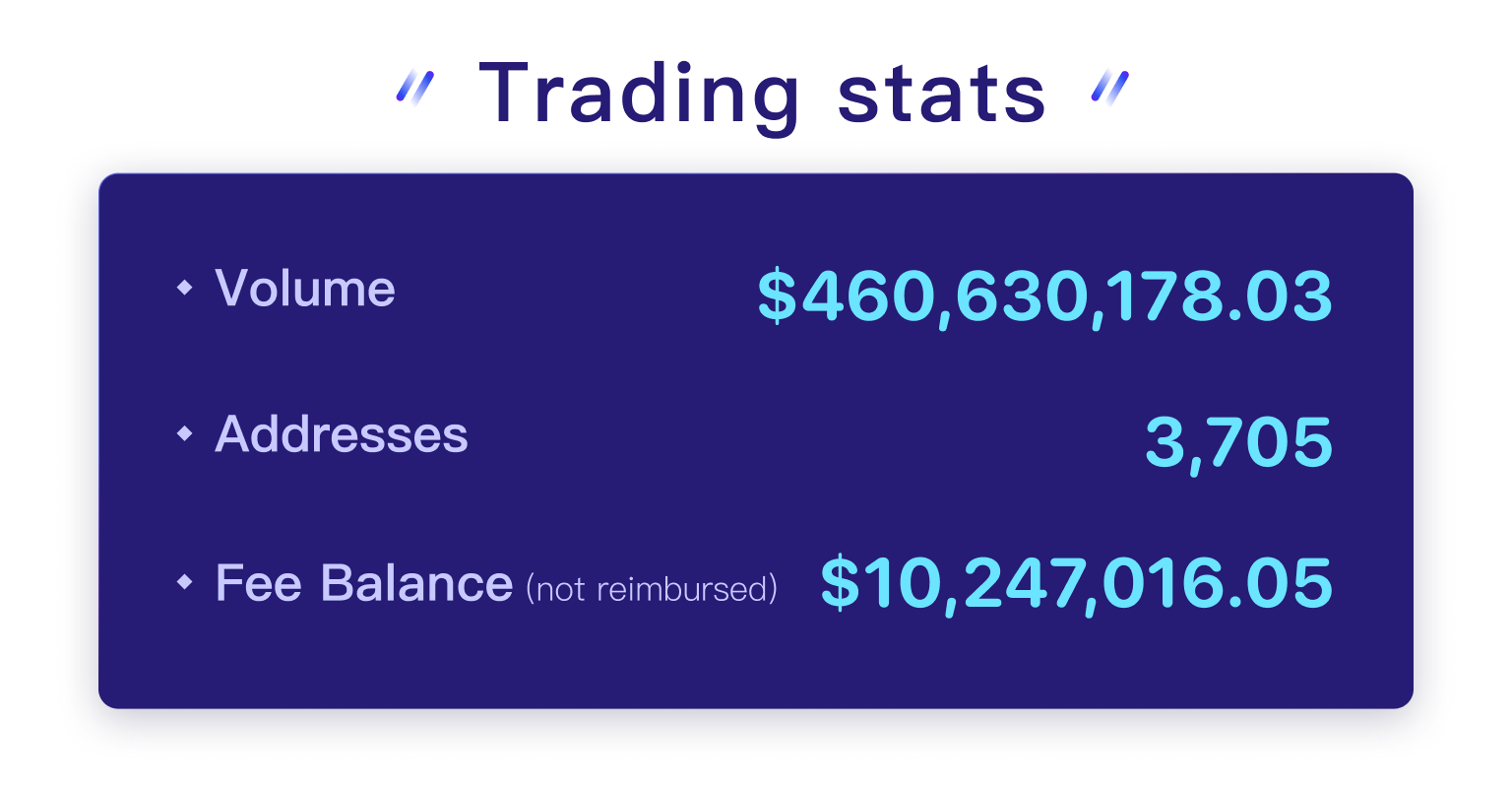Click the diamond bullet beside Volume
This screenshot has width=1512, height=788.
tap(185, 288)
